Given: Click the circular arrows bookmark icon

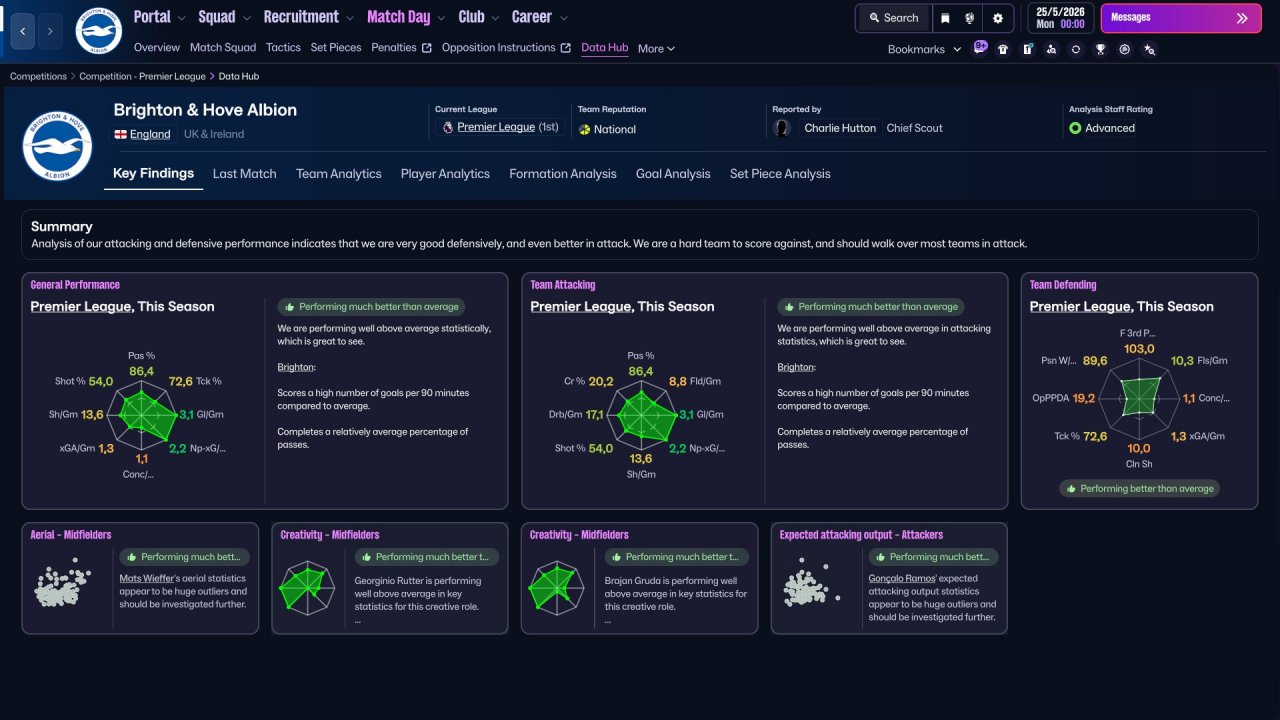Looking at the screenshot, I should [1076, 49].
